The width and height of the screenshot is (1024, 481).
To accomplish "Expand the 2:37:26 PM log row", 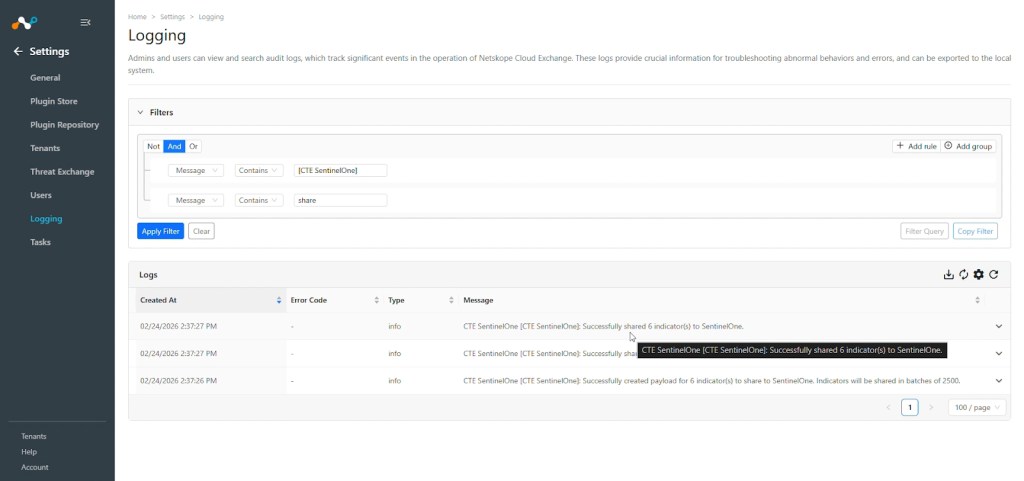I will click(x=999, y=380).
